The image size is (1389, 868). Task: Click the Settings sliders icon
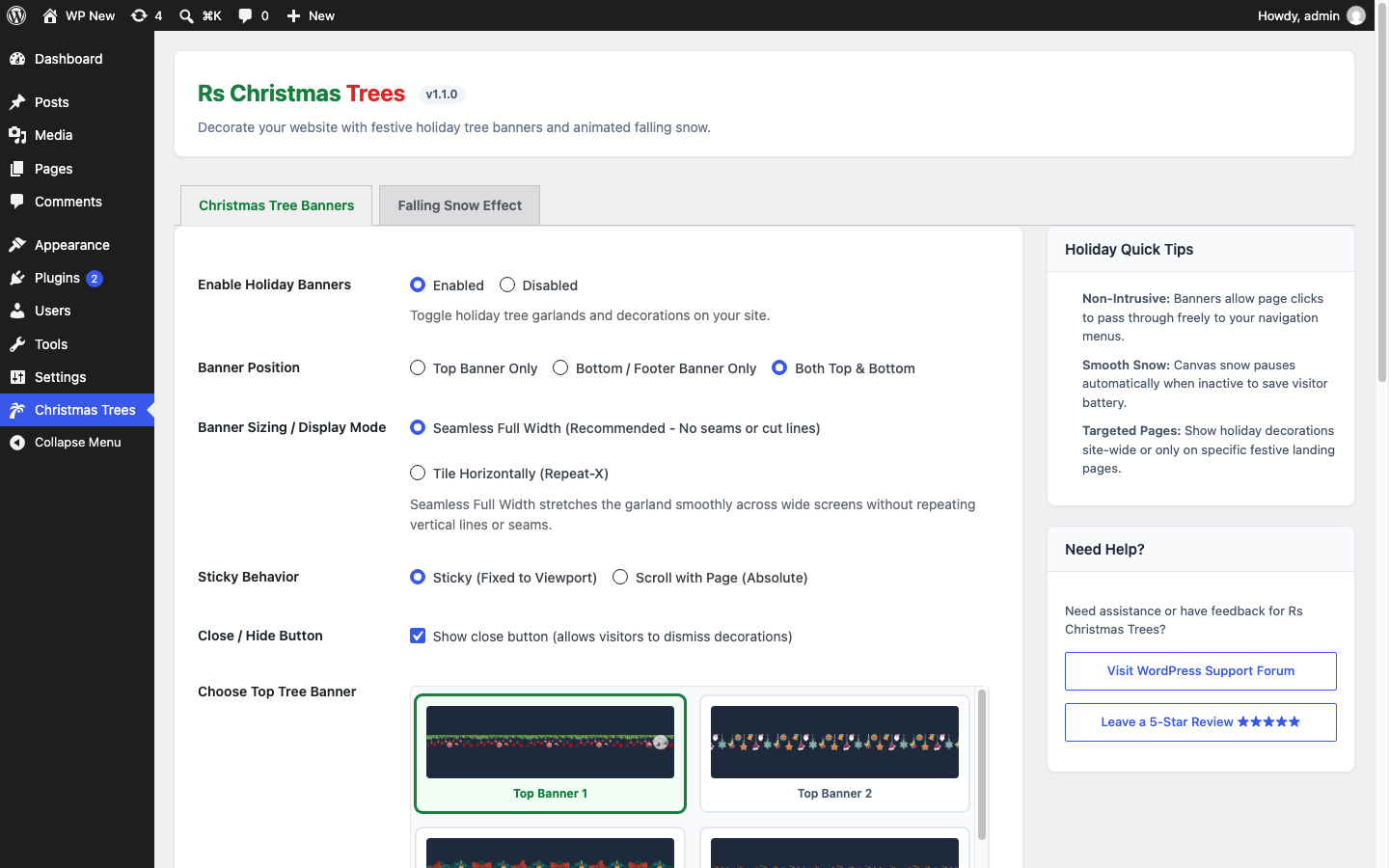click(17, 377)
